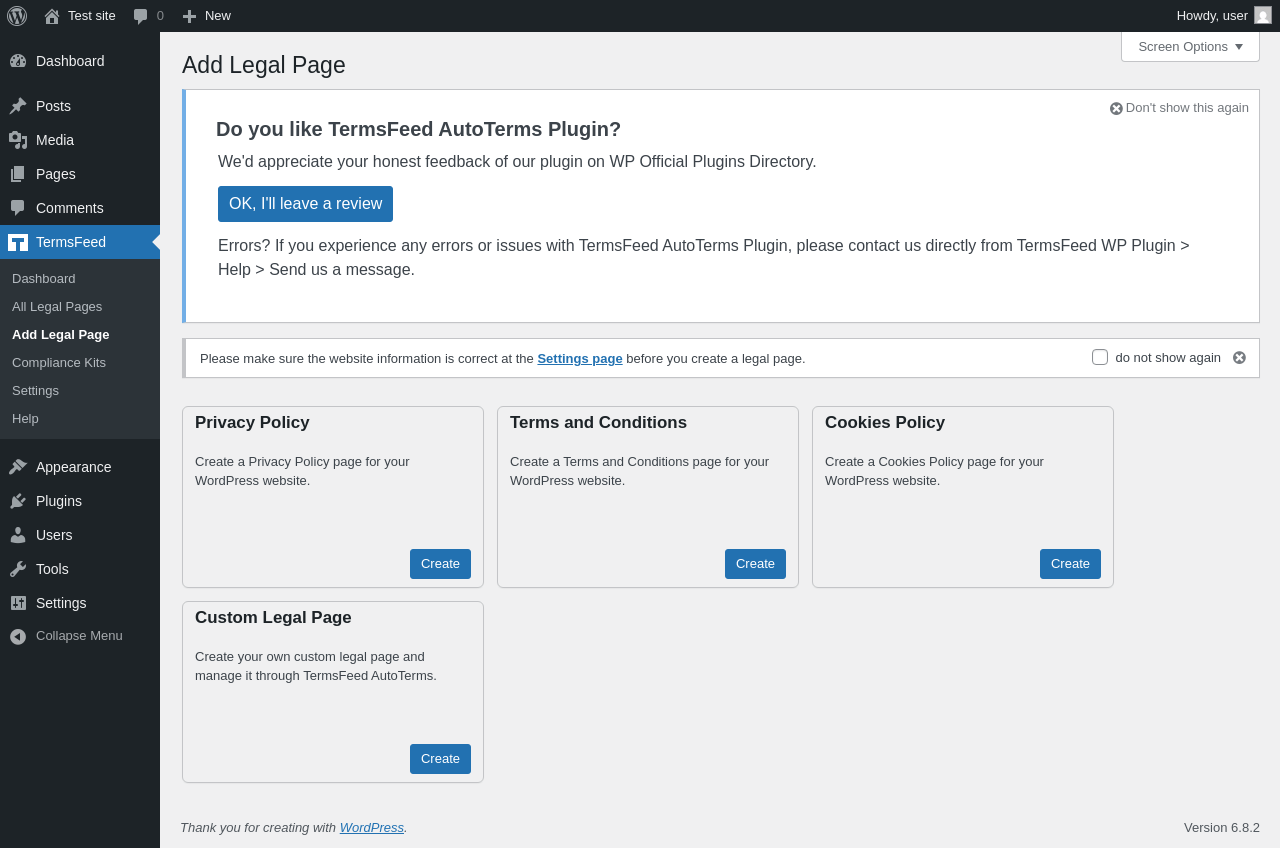
Task: Click Collapse Menu text
Action: (79, 636)
